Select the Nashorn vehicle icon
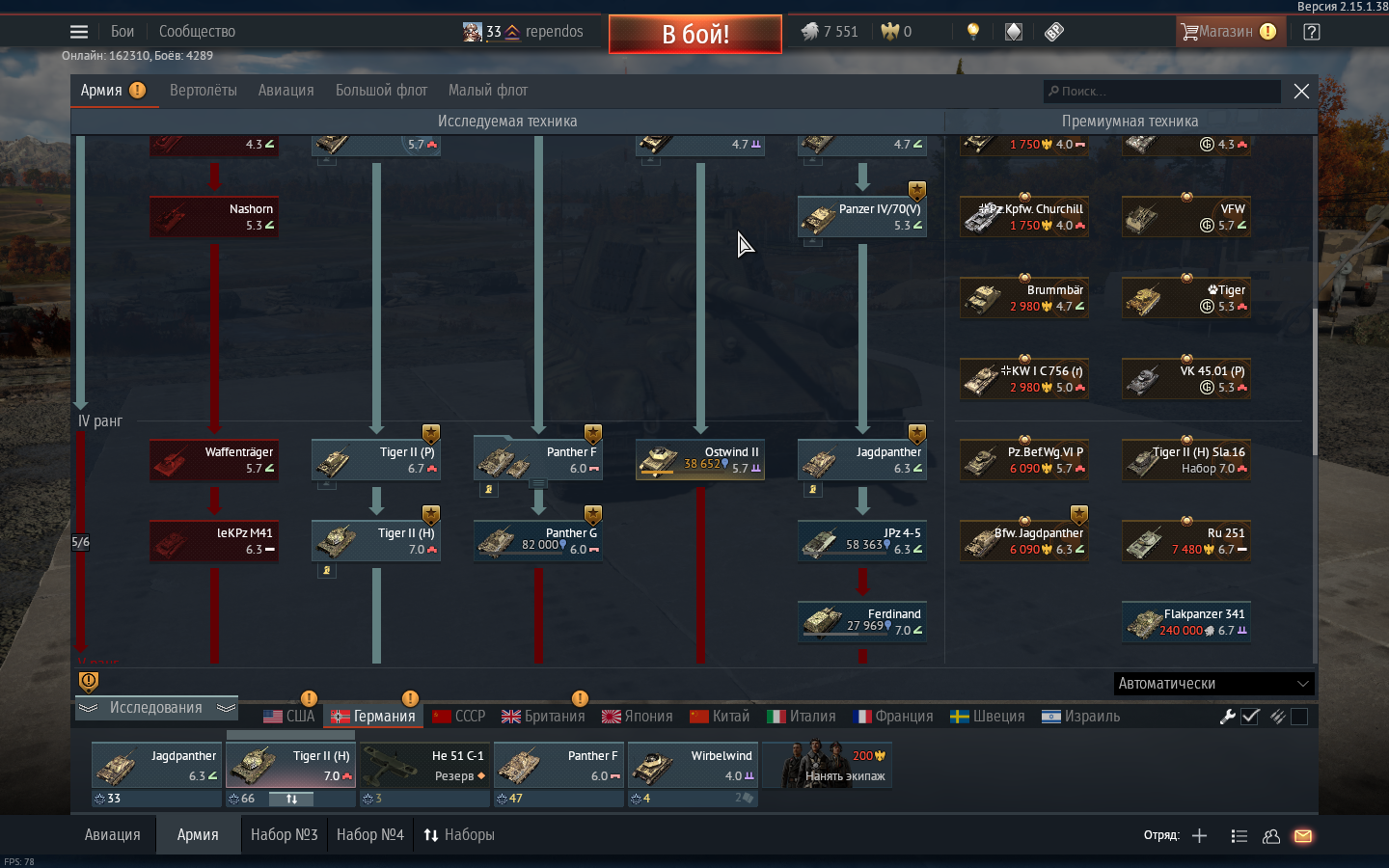Image resolution: width=1389 pixels, height=868 pixels. tap(214, 217)
